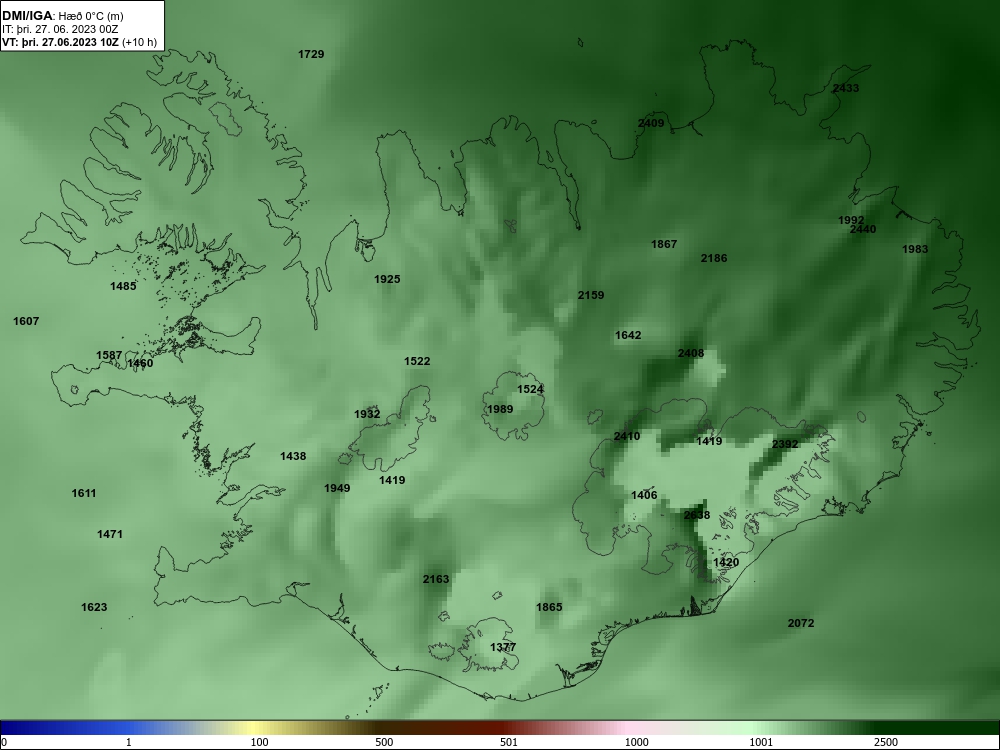1000x750 pixels.
Task: Click the 2159 value label
Action: pyautogui.click(x=591, y=295)
